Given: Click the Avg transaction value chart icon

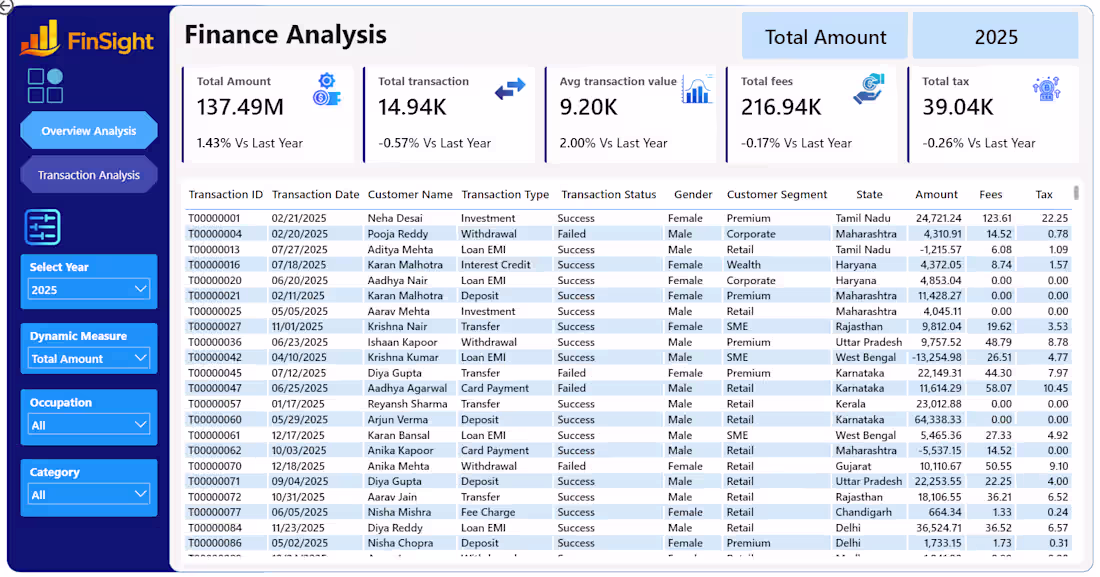Looking at the screenshot, I should [697, 90].
